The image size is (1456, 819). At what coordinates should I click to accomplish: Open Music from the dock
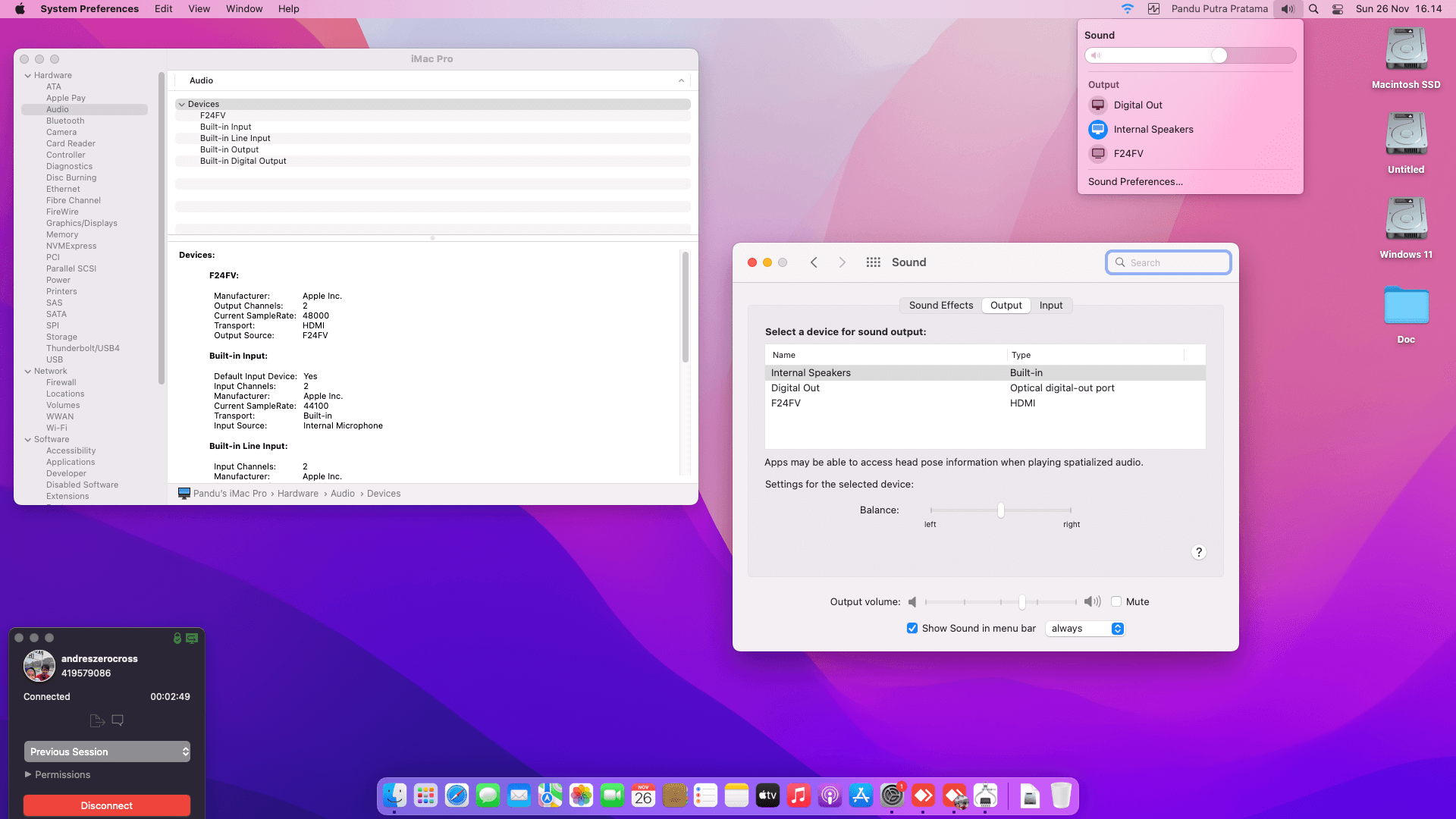799,795
